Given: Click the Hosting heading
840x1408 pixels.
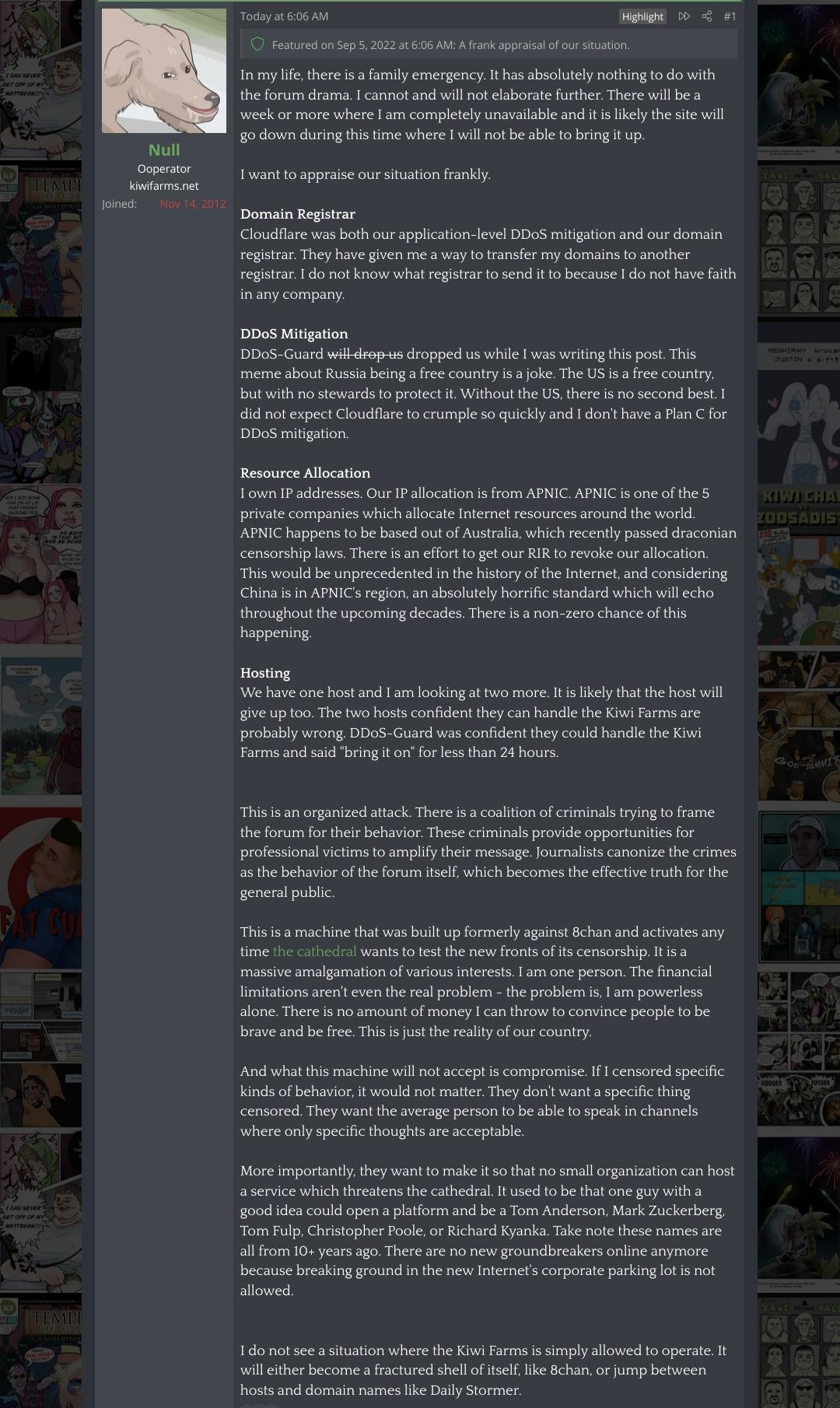Looking at the screenshot, I should tap(265, 673).
